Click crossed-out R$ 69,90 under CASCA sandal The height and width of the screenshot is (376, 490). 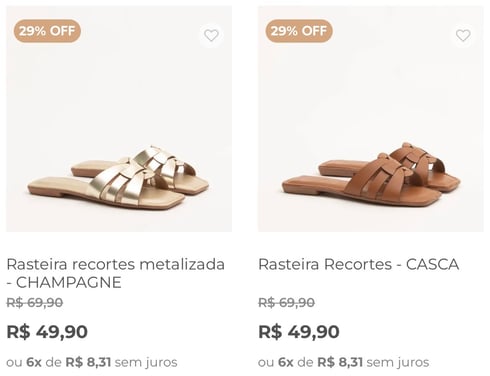pos(287,303)
